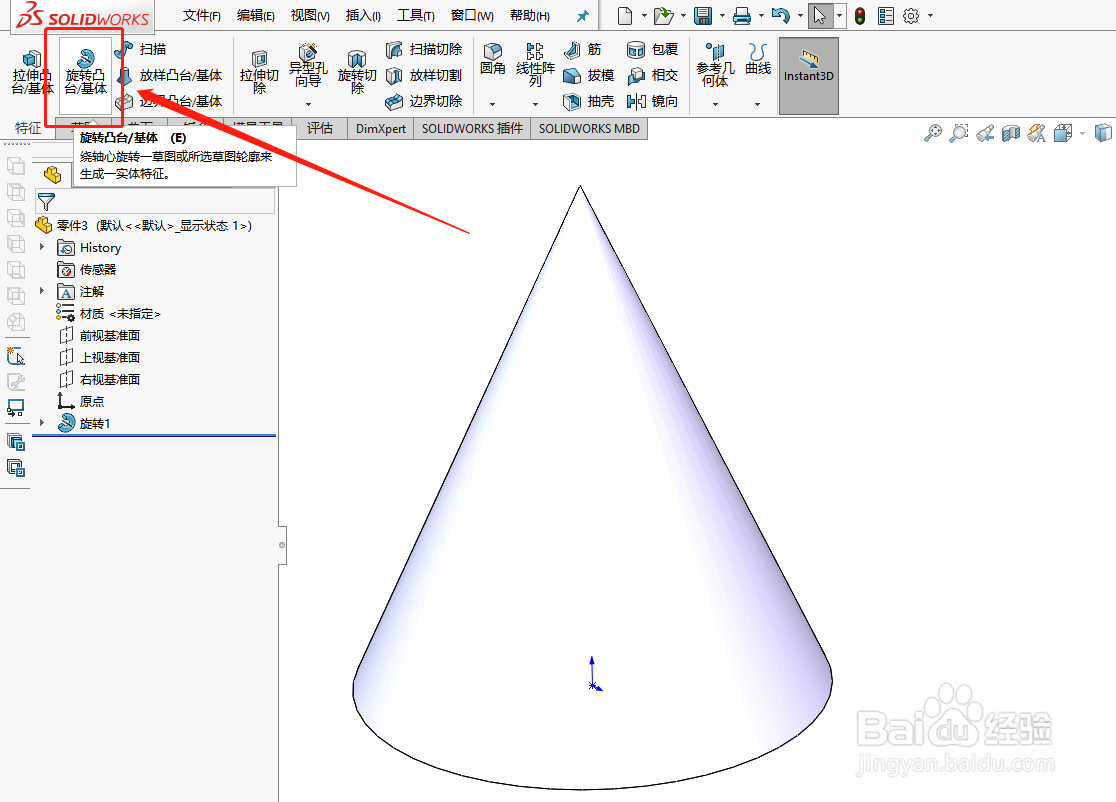Open View Orientation cube icon
The image size is (1116, 802).
[1063, 133]
